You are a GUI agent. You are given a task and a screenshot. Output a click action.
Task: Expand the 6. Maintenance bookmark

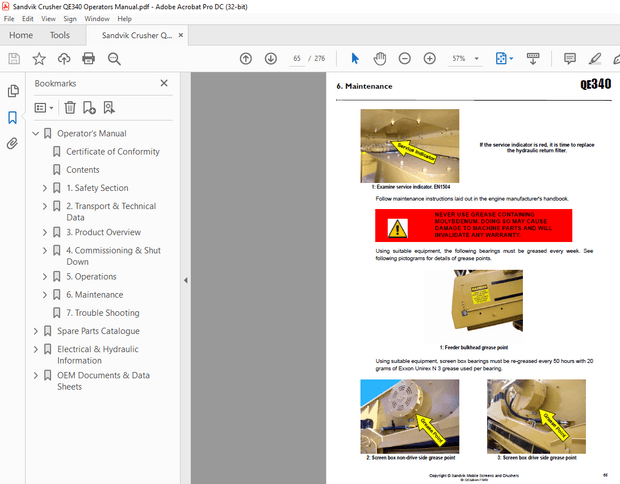click(x=45, y=295)
